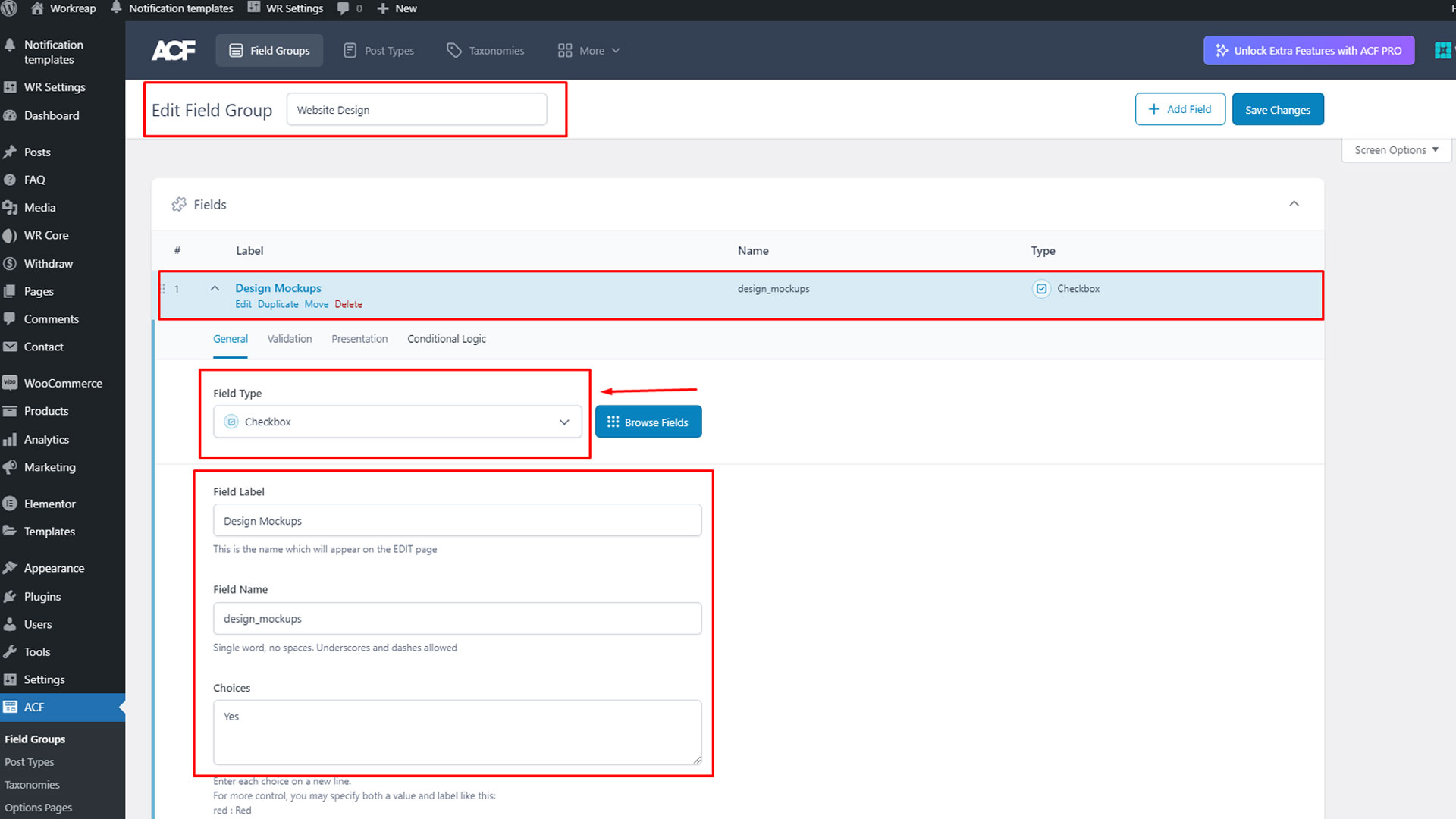Click the WordPress logo in admin bar
1456x819 pixels.
(x=9, y=8)
